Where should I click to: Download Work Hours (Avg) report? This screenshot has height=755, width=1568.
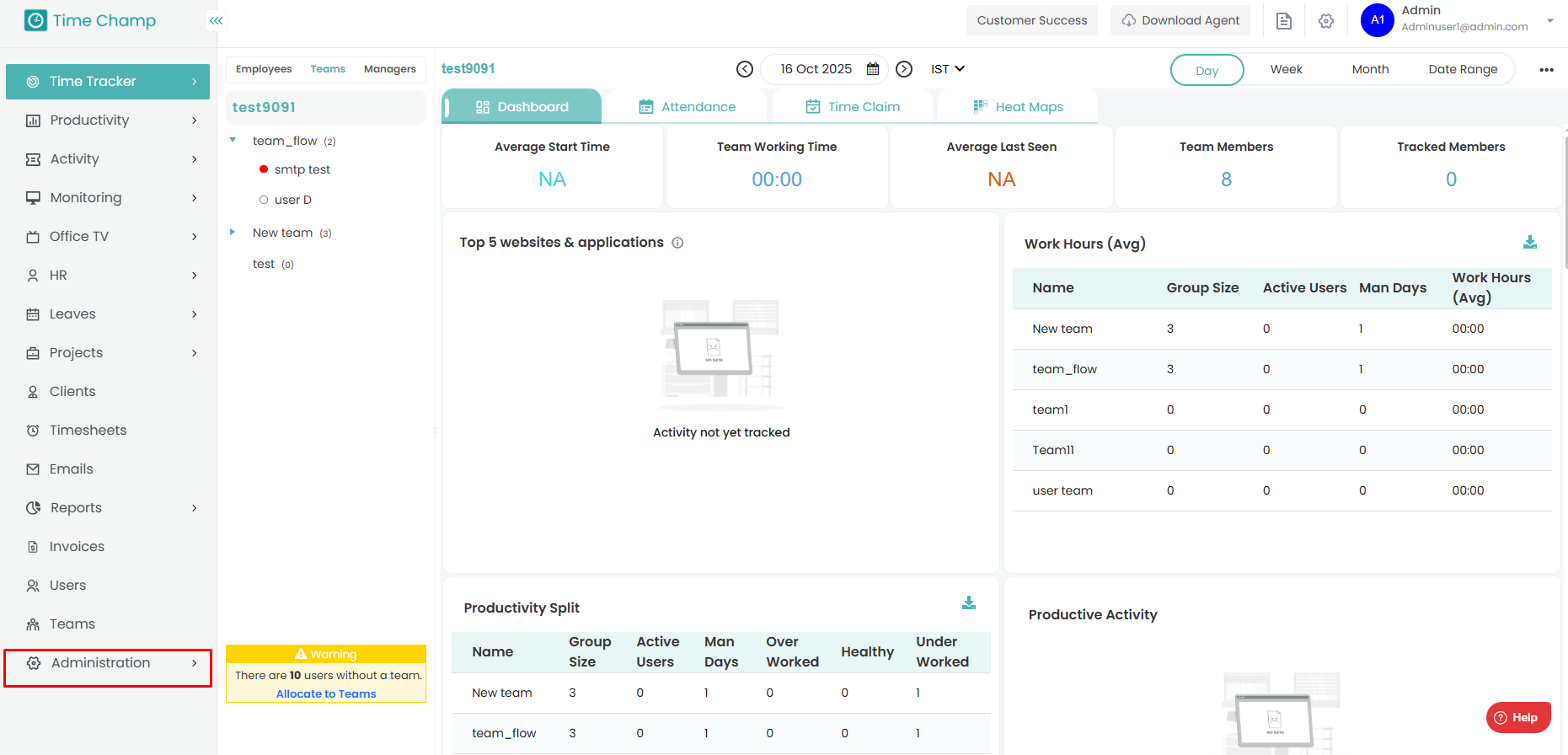(1530, 243)
